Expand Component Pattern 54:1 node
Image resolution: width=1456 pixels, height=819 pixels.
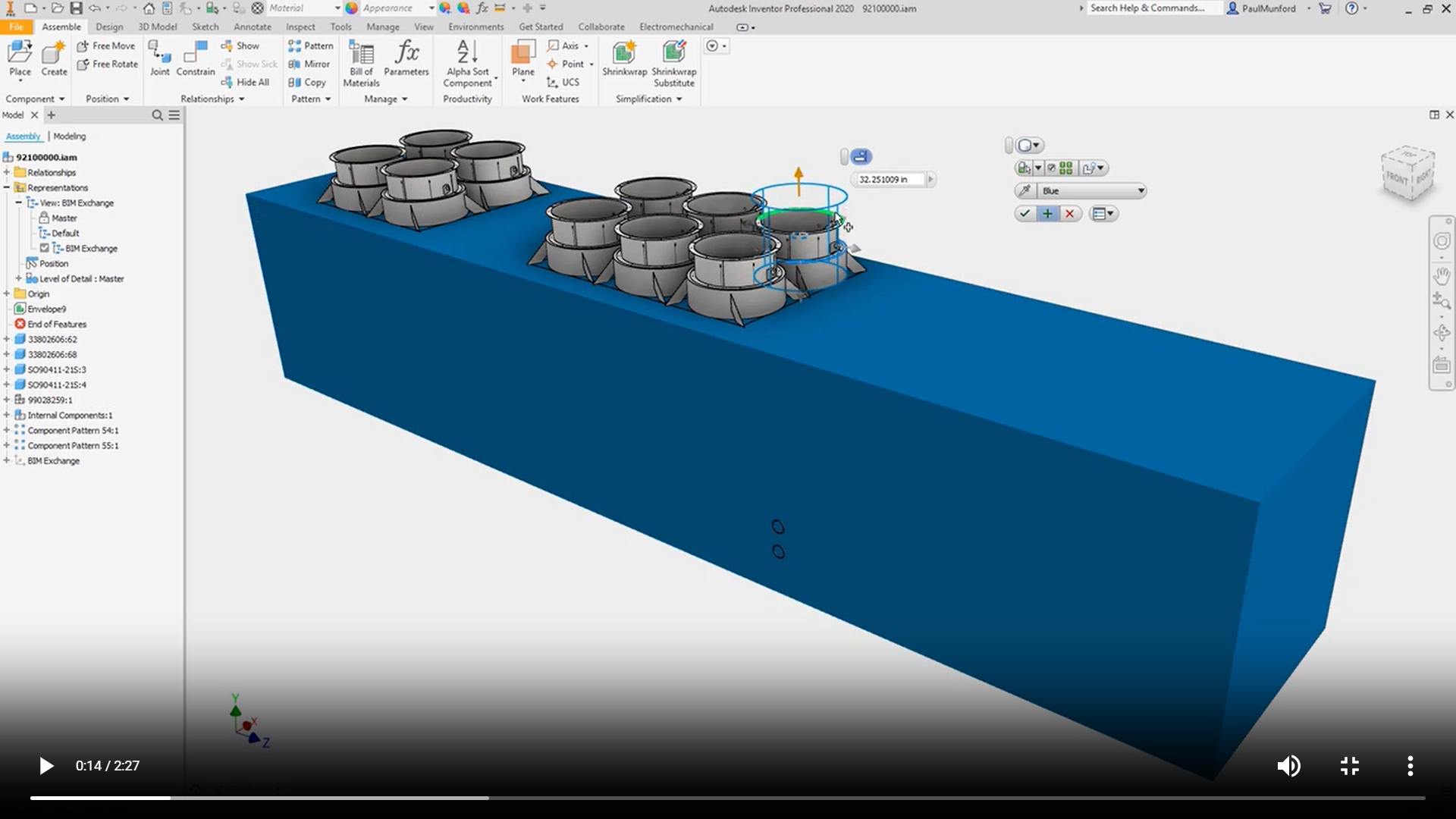point(7,430)
